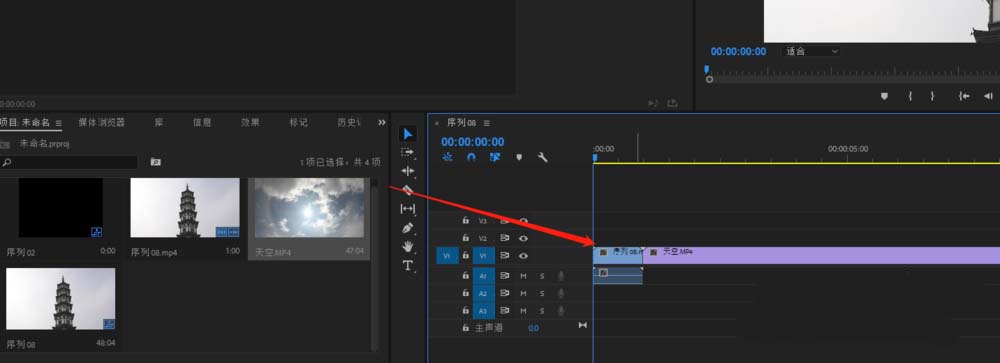1000x363 pixels.
Task: Toggle linked selection in timeline
Action: (495, 157)
